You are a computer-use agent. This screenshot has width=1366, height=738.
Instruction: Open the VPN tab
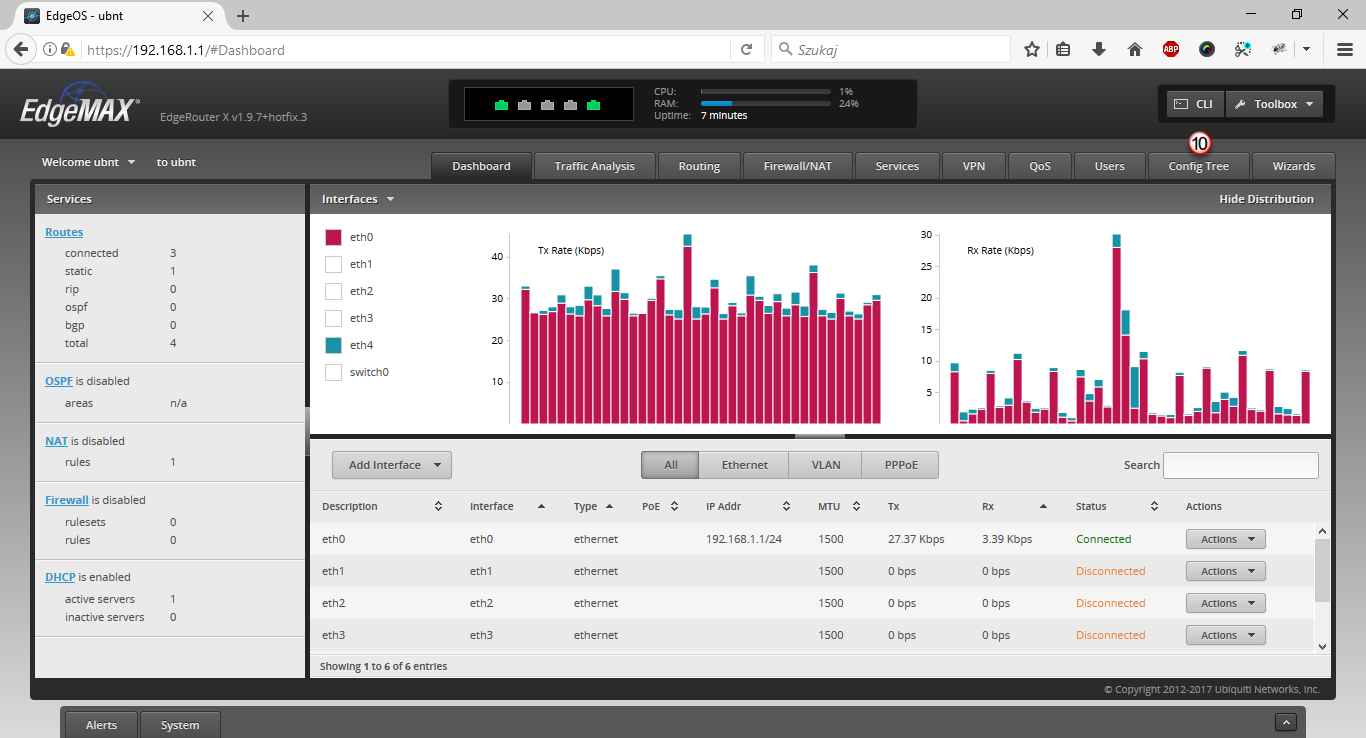(974, 166)
